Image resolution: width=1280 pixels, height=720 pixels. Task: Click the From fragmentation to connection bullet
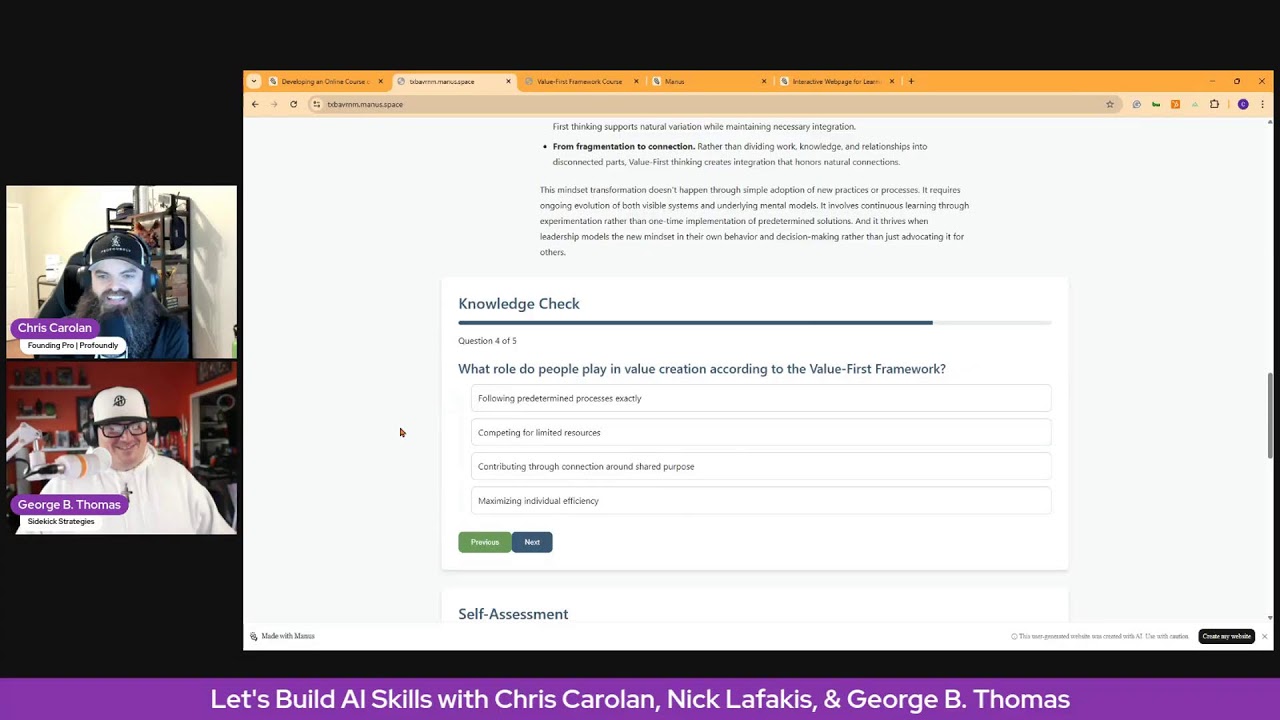pos(740,154)
